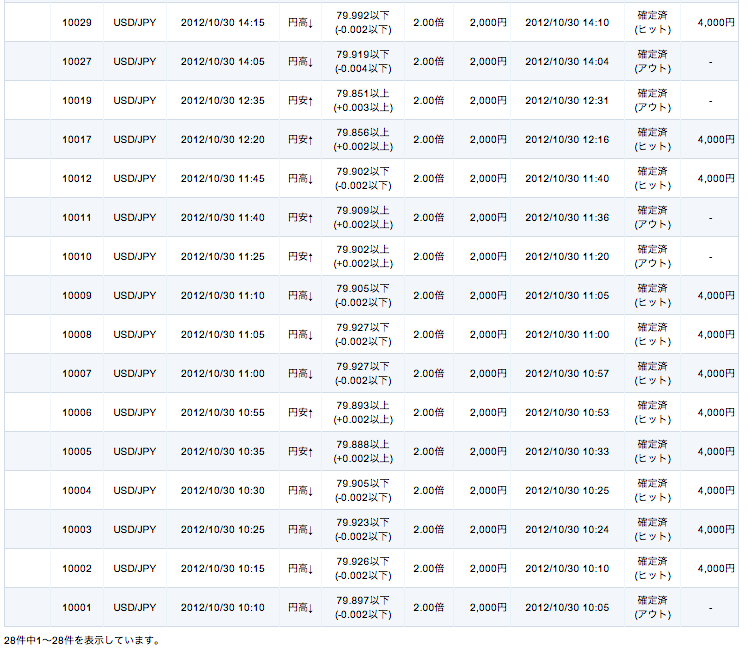The height and width of the screenshot is (653, 753).
Task: Click the 2.00倍 multiplier in row 10005
Action: pyautogui.click(x=429, y=451)
